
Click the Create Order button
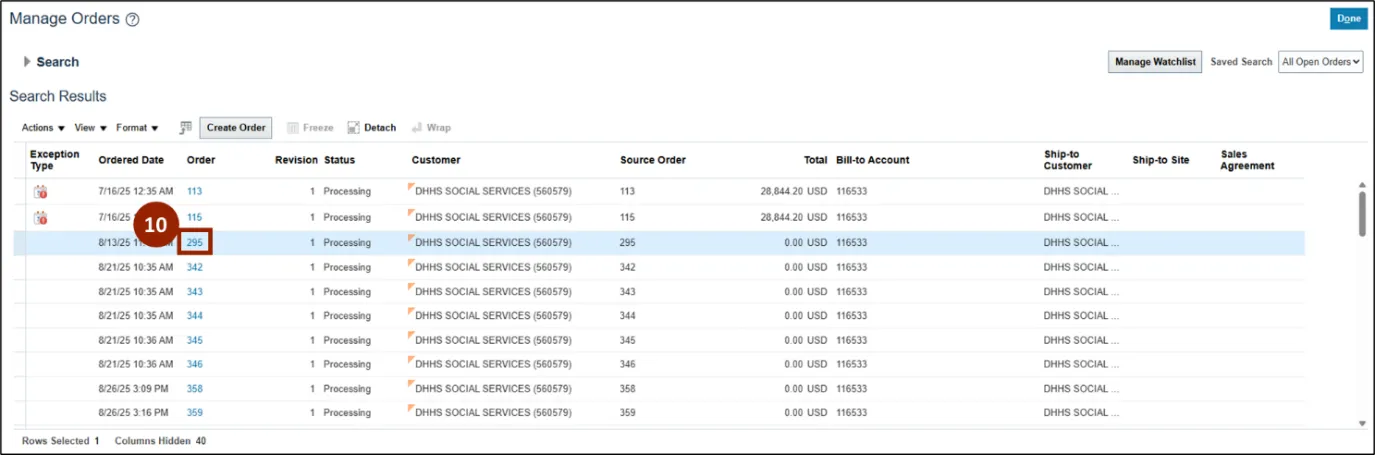(x=236, y=128)
